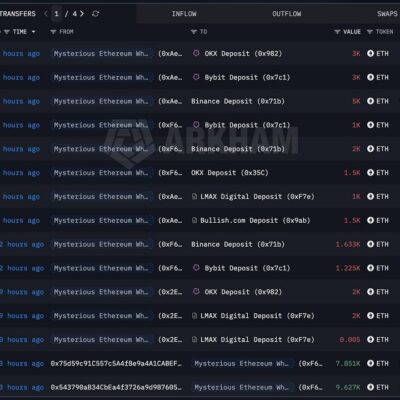Switch to the OUTFLOW tab
The width and height of the screenshot is (400, 400).
tap(287, 14)
